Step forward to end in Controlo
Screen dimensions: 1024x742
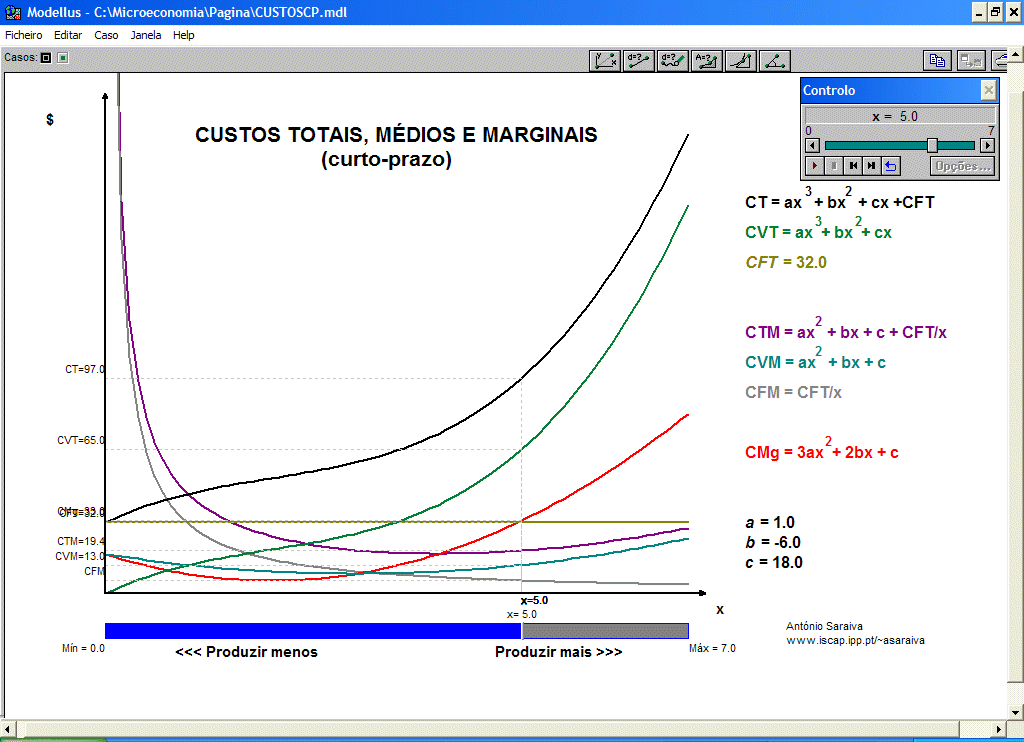872,166
